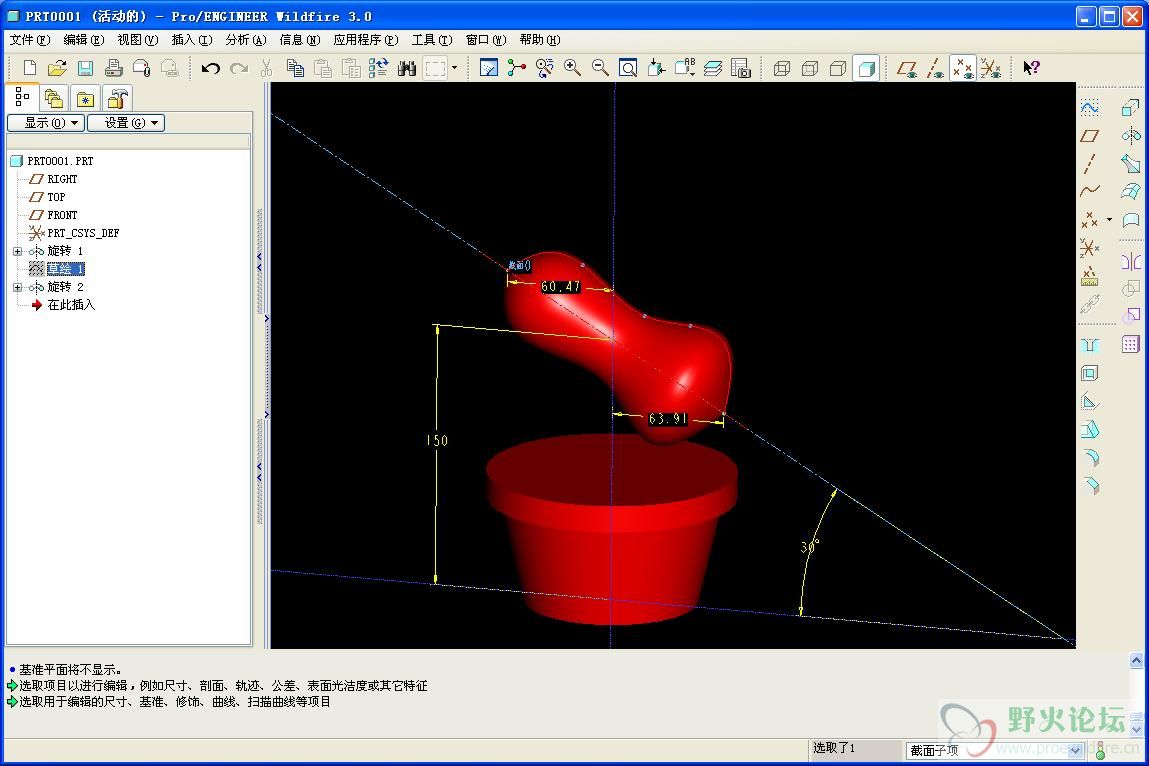Select the RIGHT datum plane
This screenshot has height=766, width=1149.
click(x=62, y=179)
